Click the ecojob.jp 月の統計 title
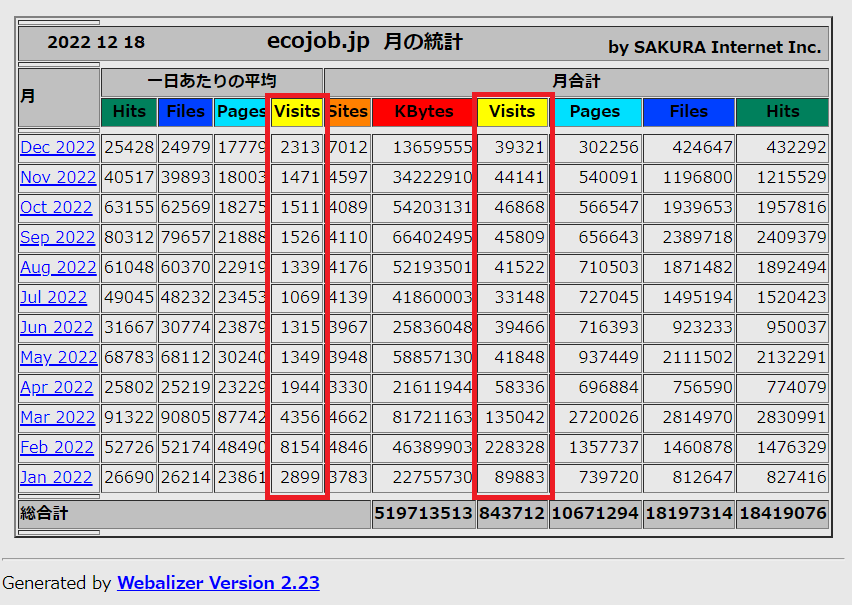Screen dimensions: 852x605 pos(365,41)
